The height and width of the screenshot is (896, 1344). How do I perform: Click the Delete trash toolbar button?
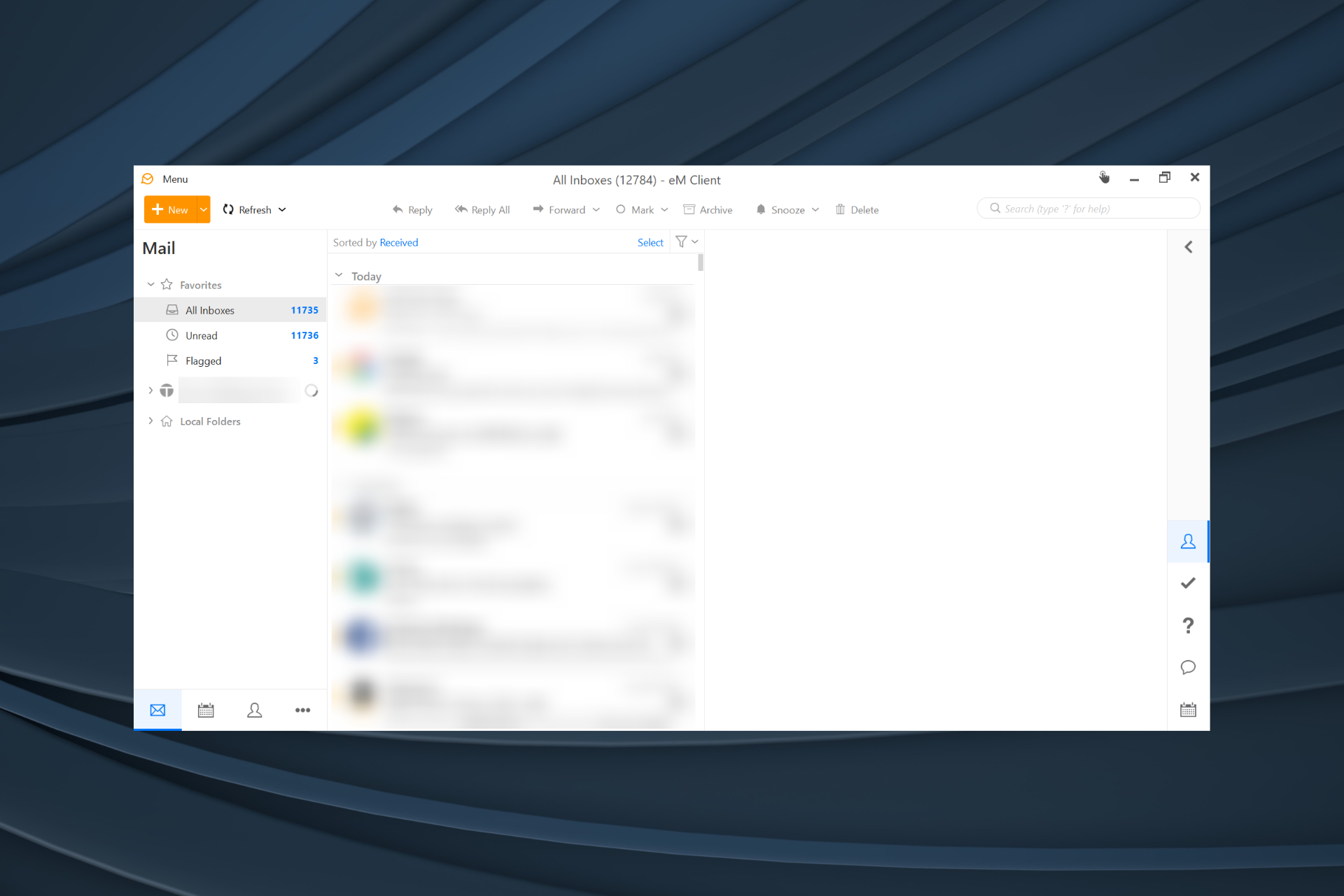pyautogui.click(x=857, y=209)
